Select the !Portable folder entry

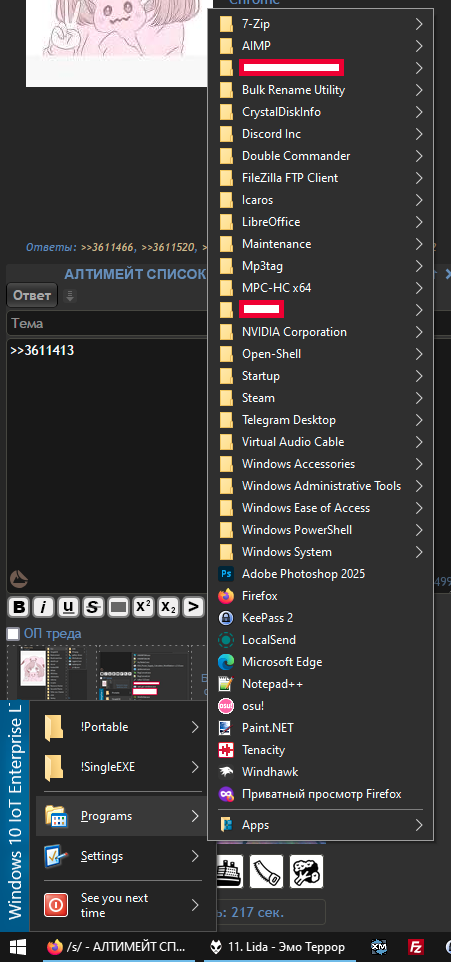[121, 727]
